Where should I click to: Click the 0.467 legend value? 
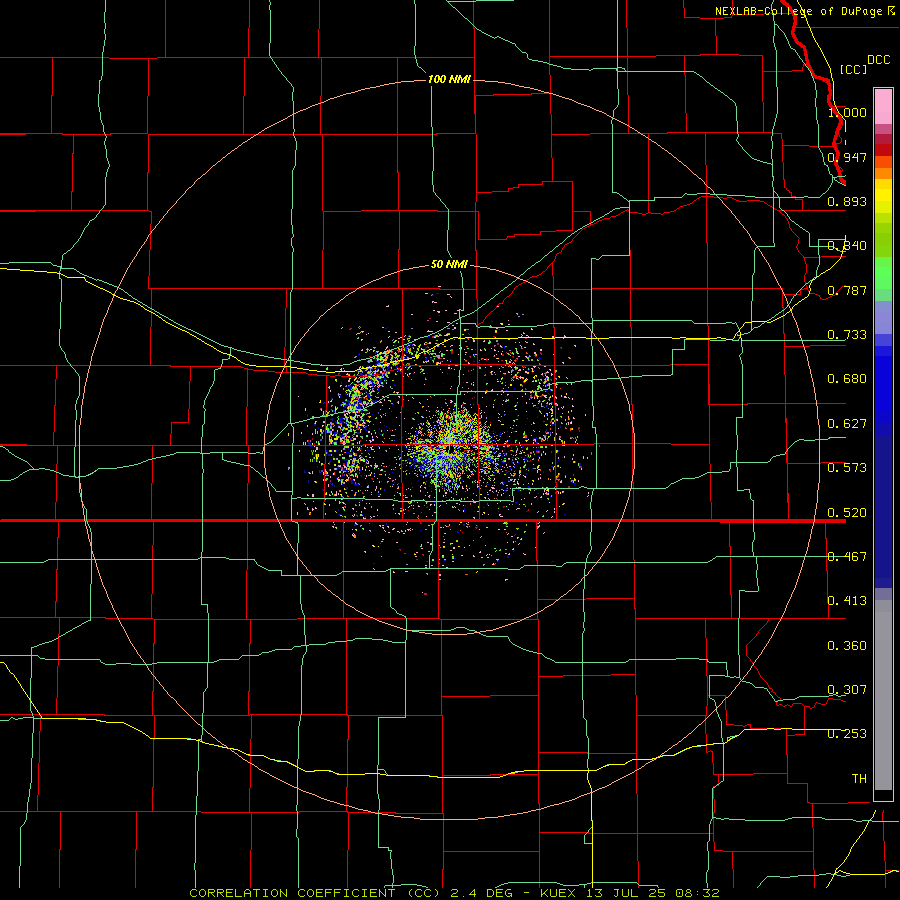847,557
